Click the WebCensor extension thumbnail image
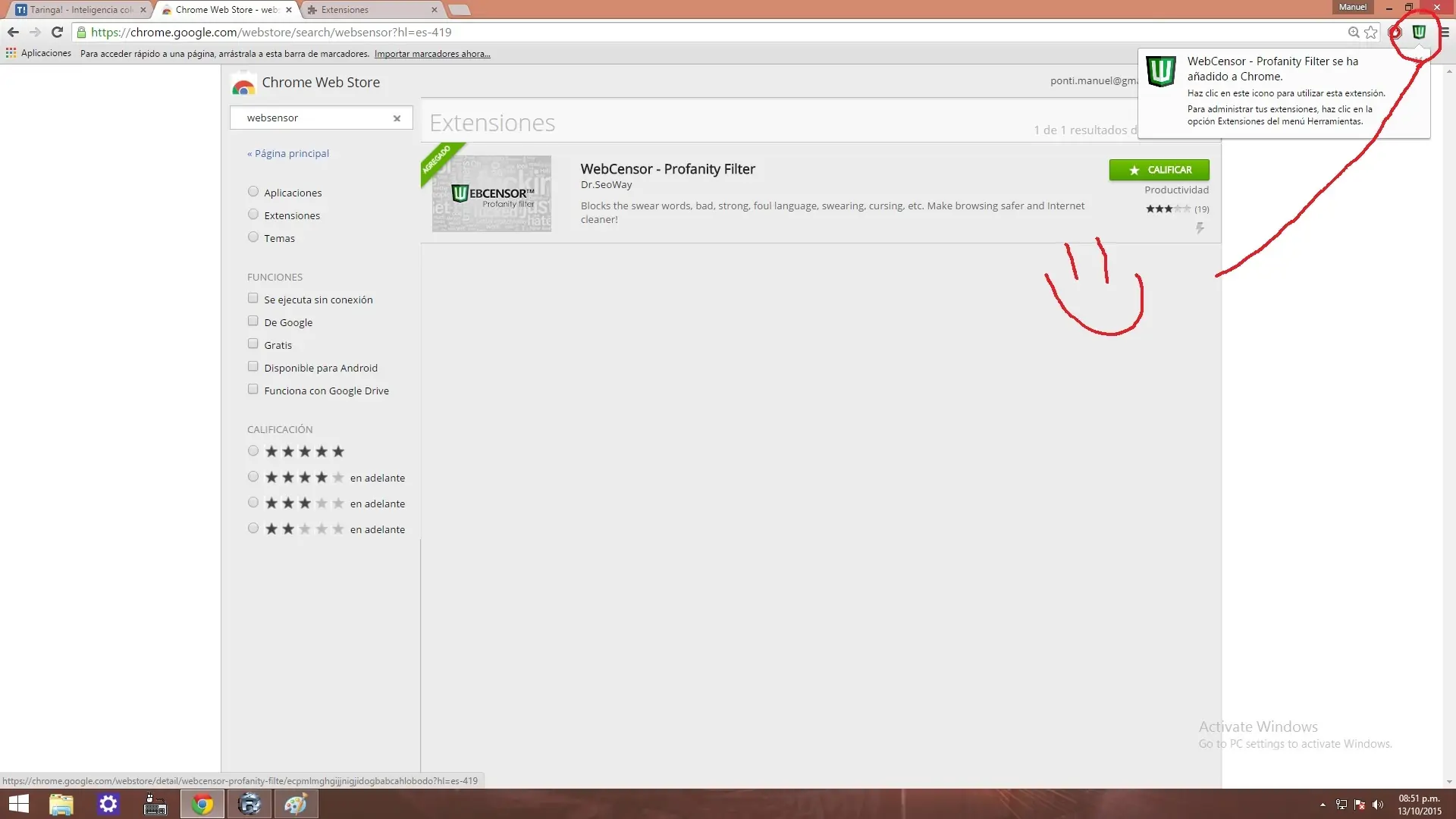The image size is (1456, 819). 491,194
